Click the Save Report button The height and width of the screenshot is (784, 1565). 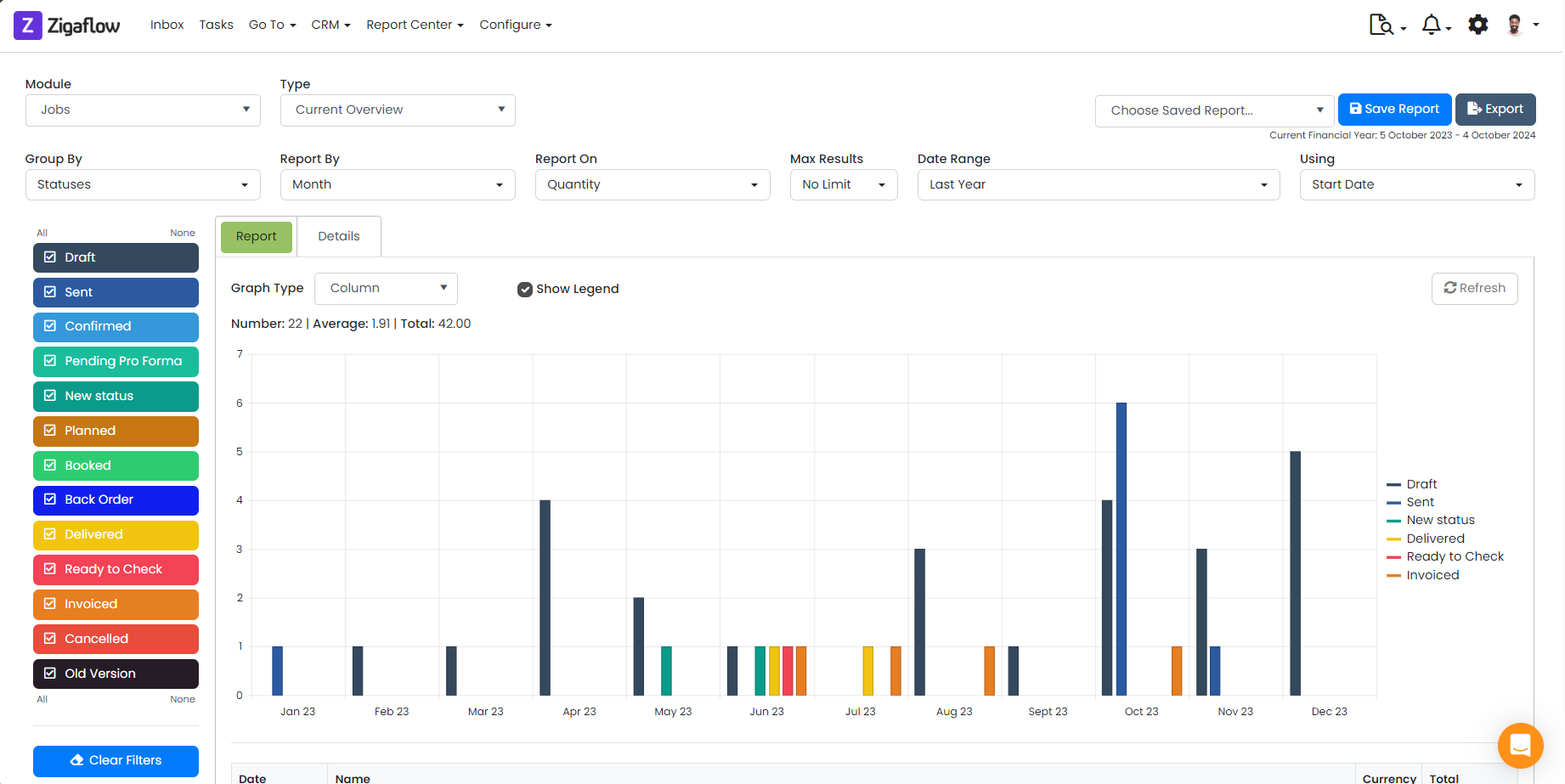click(x=1393, y=109)
